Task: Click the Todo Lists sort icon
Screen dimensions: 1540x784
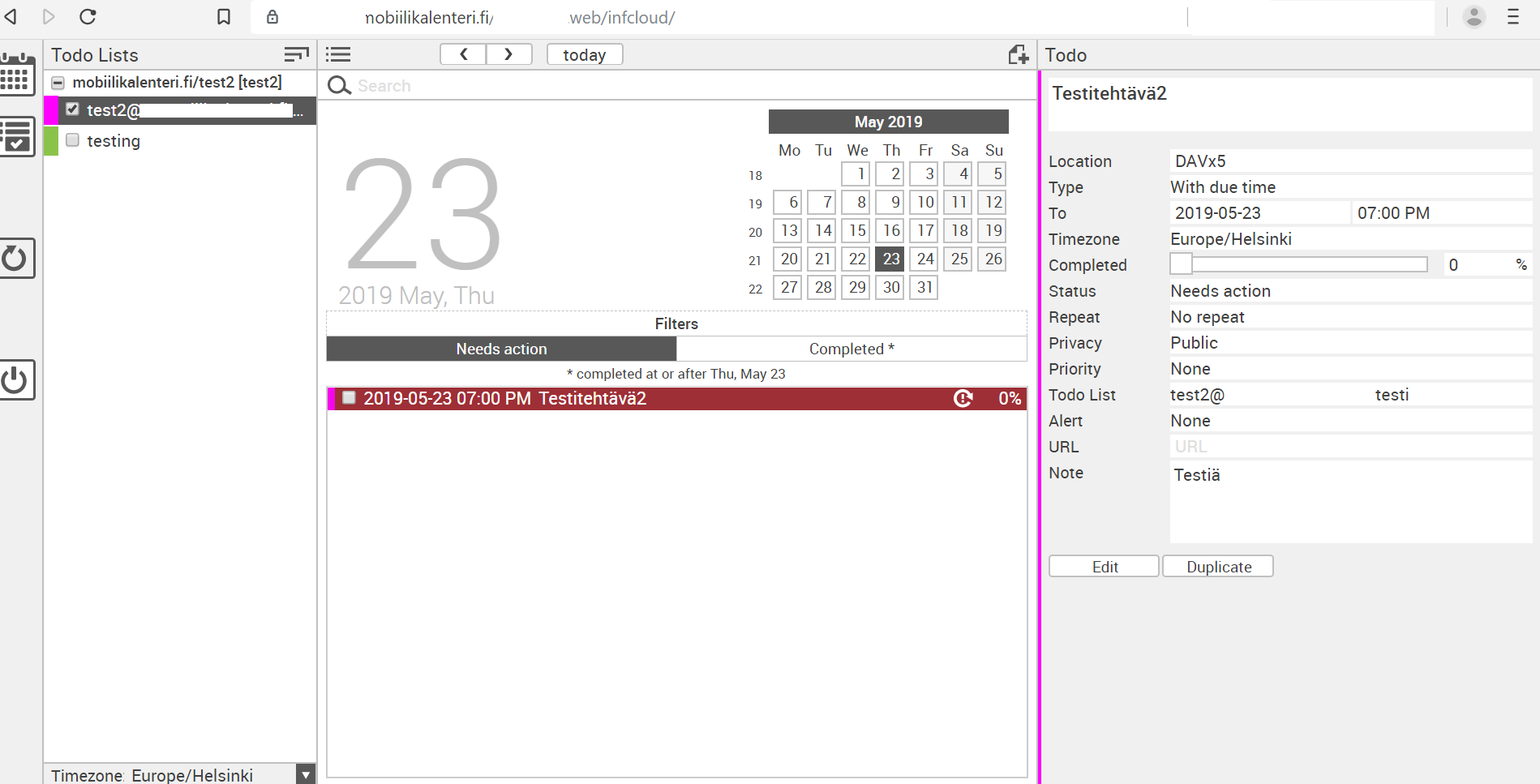Action: (296, 54)
